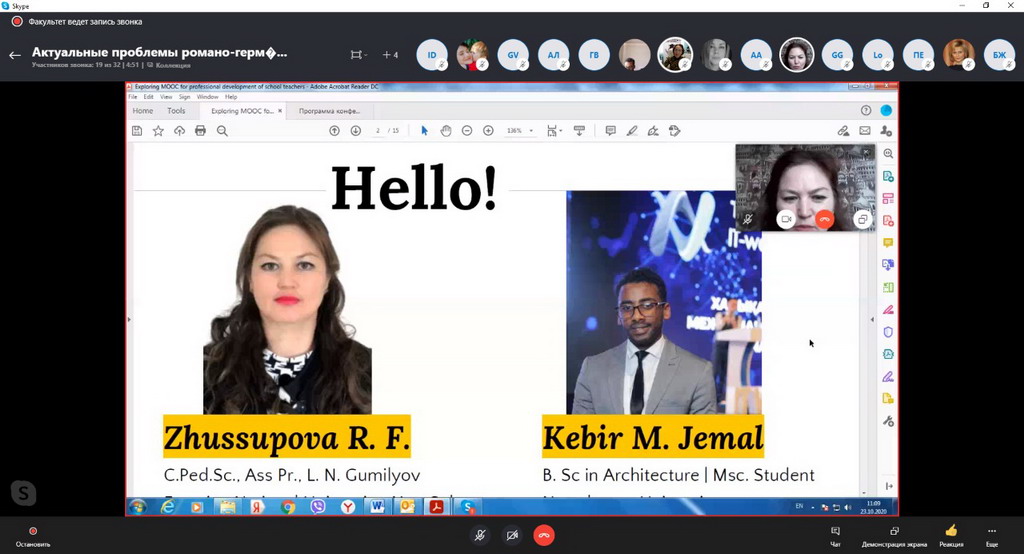This screenshot has width=1024, height=554.
Task: Click the Print icon in Acrobat toolbar
Action: point(200,131)
